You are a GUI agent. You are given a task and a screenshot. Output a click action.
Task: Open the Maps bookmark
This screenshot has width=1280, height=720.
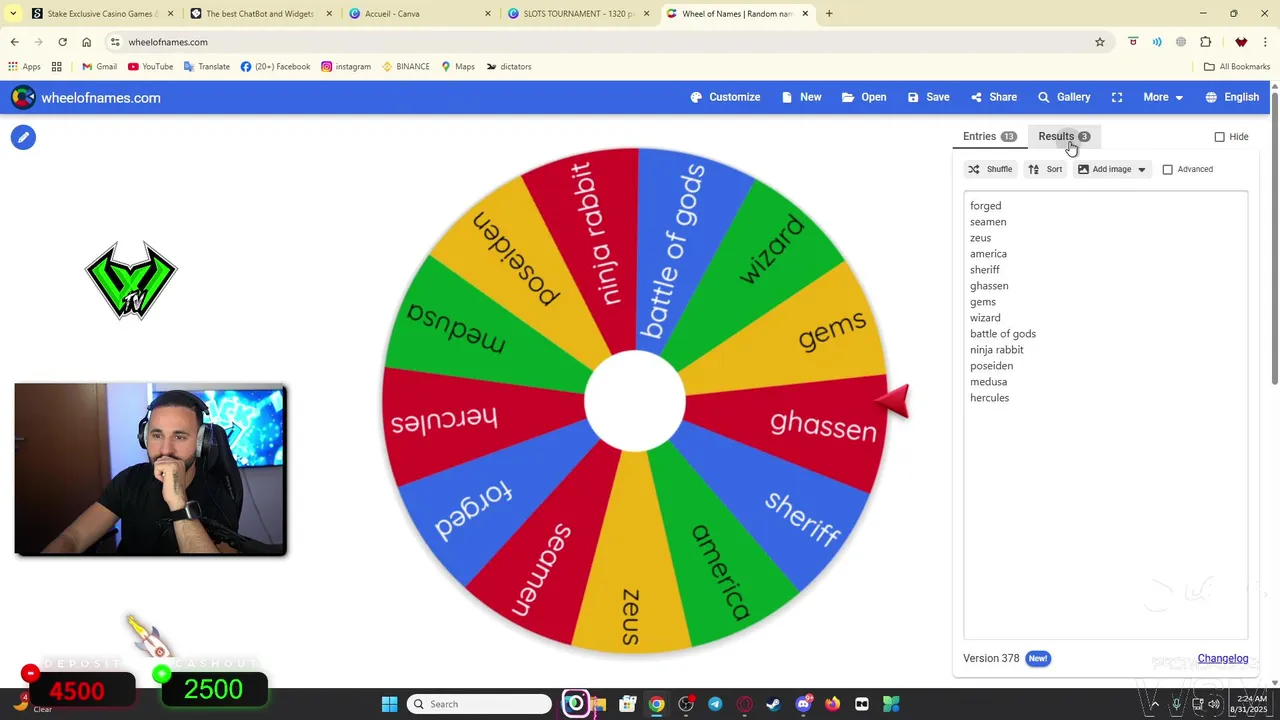tap(458, 67)
